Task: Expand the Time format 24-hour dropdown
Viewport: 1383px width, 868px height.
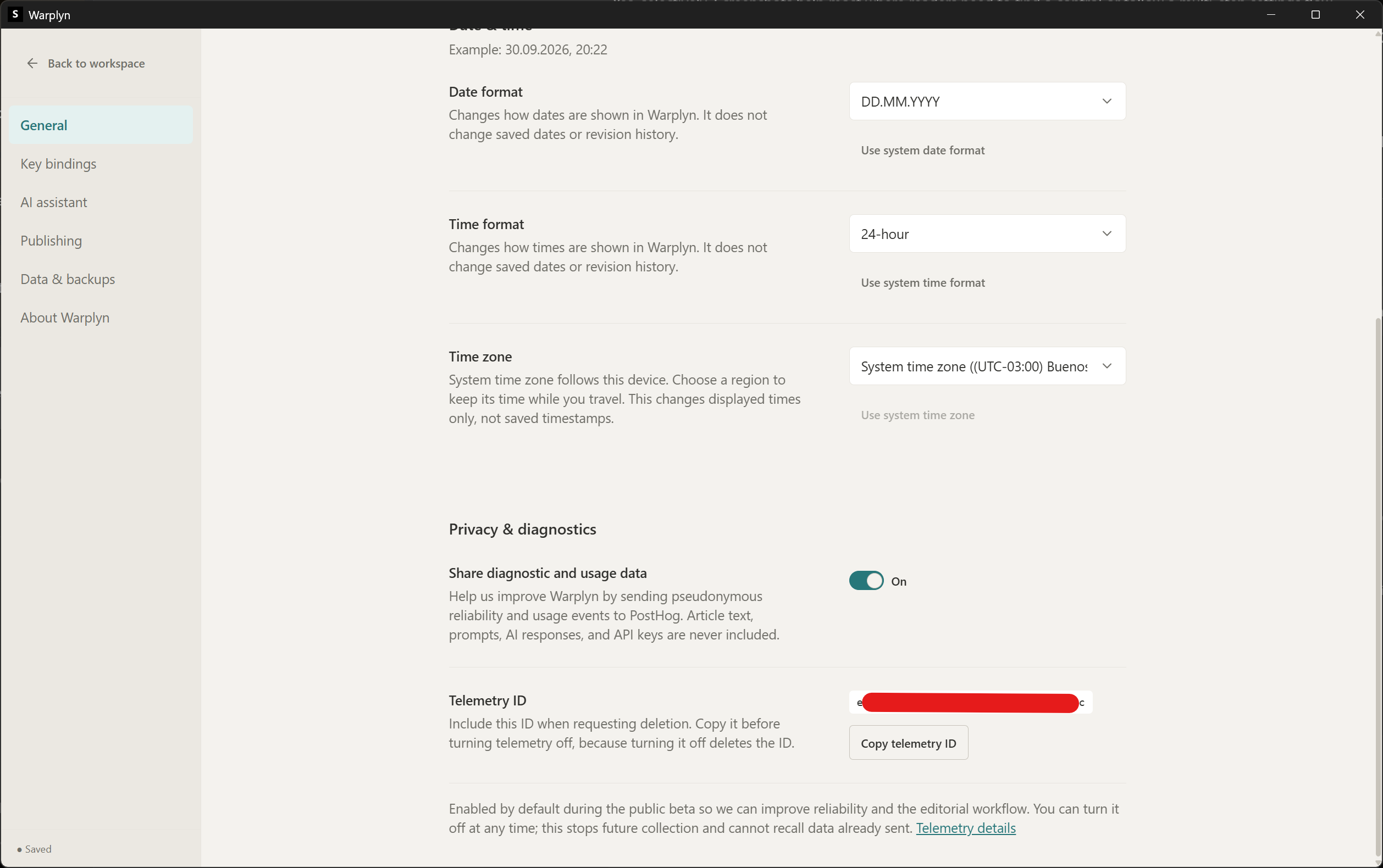Action: point(987,233)
